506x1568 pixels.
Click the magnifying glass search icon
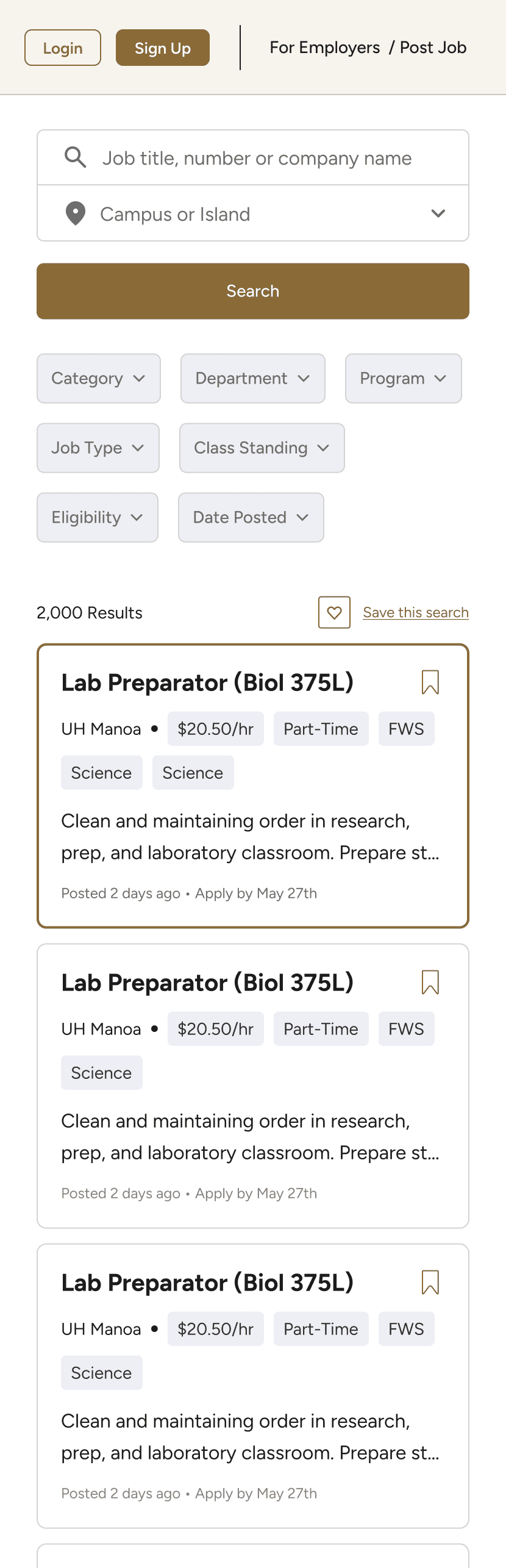tap(75, 157)
